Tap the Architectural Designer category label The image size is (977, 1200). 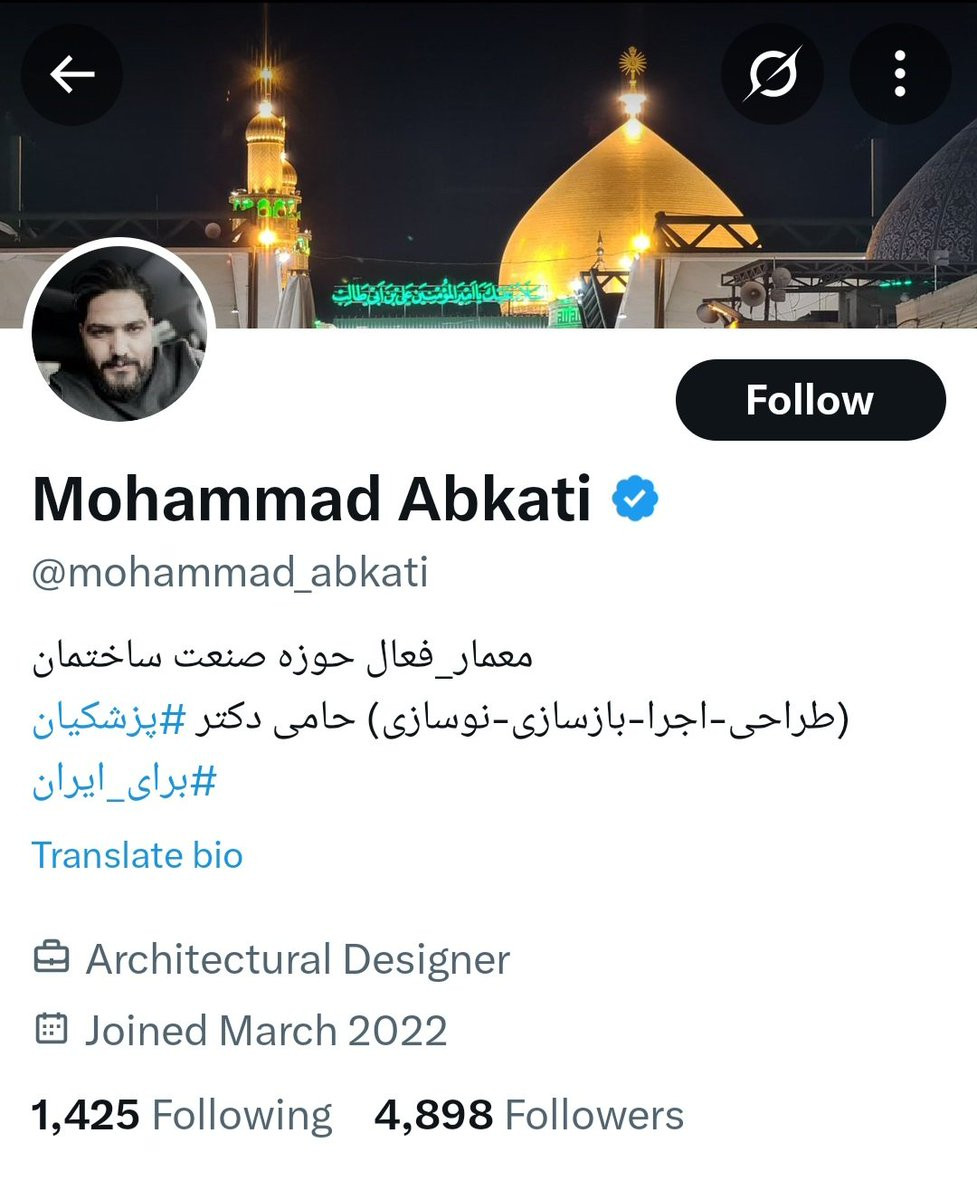point(298,959)
